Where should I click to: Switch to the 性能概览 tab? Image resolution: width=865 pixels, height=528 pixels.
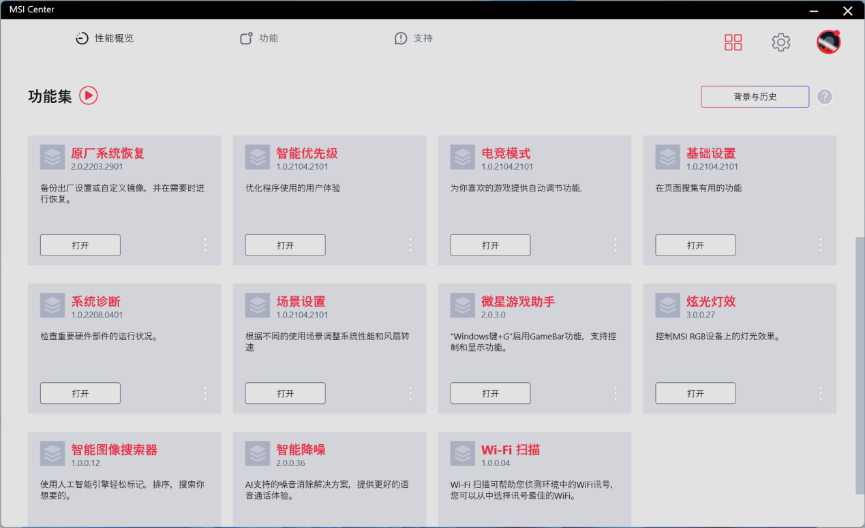coord(105,39)
